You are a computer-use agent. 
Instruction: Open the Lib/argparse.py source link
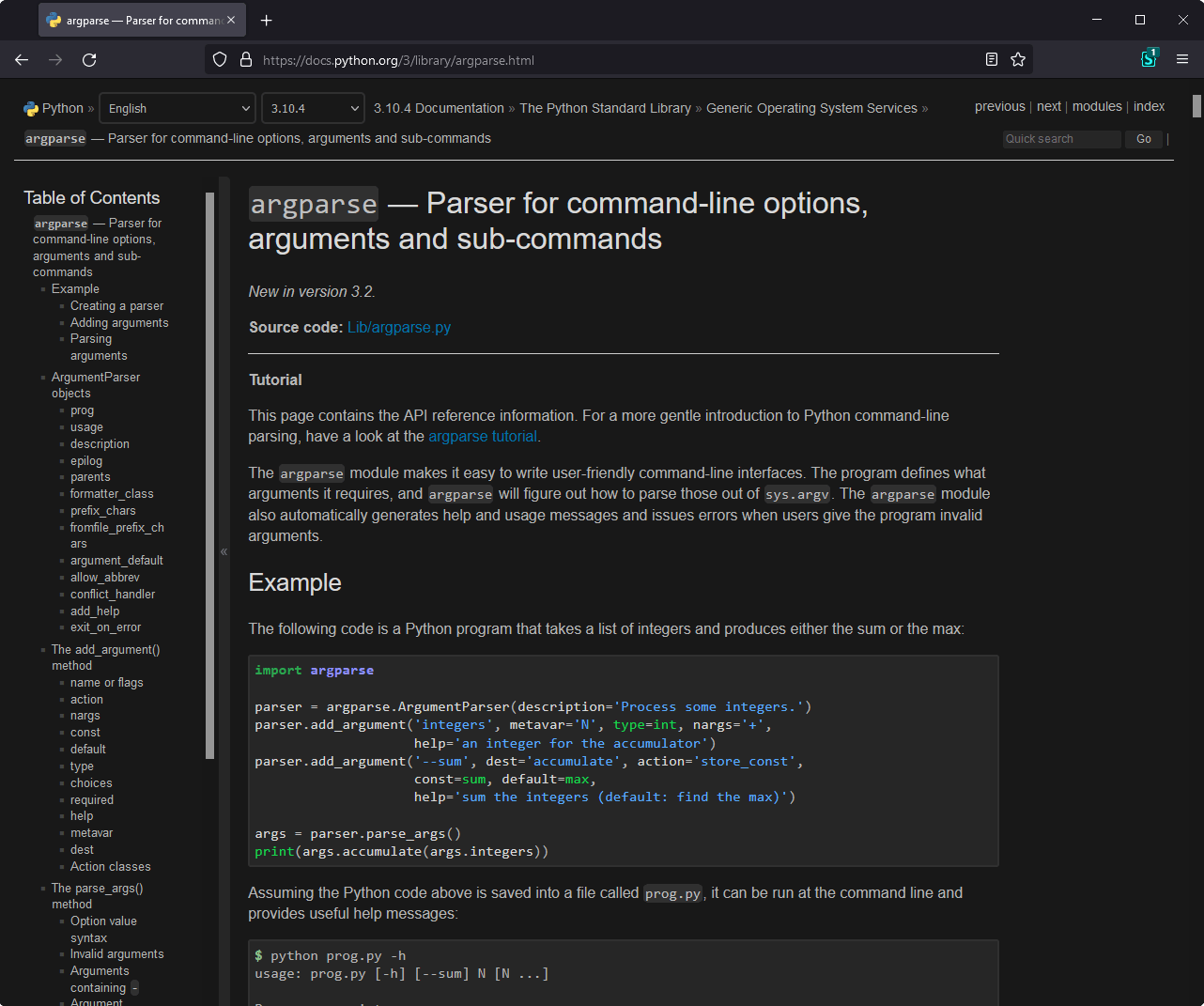click(398, 328)
